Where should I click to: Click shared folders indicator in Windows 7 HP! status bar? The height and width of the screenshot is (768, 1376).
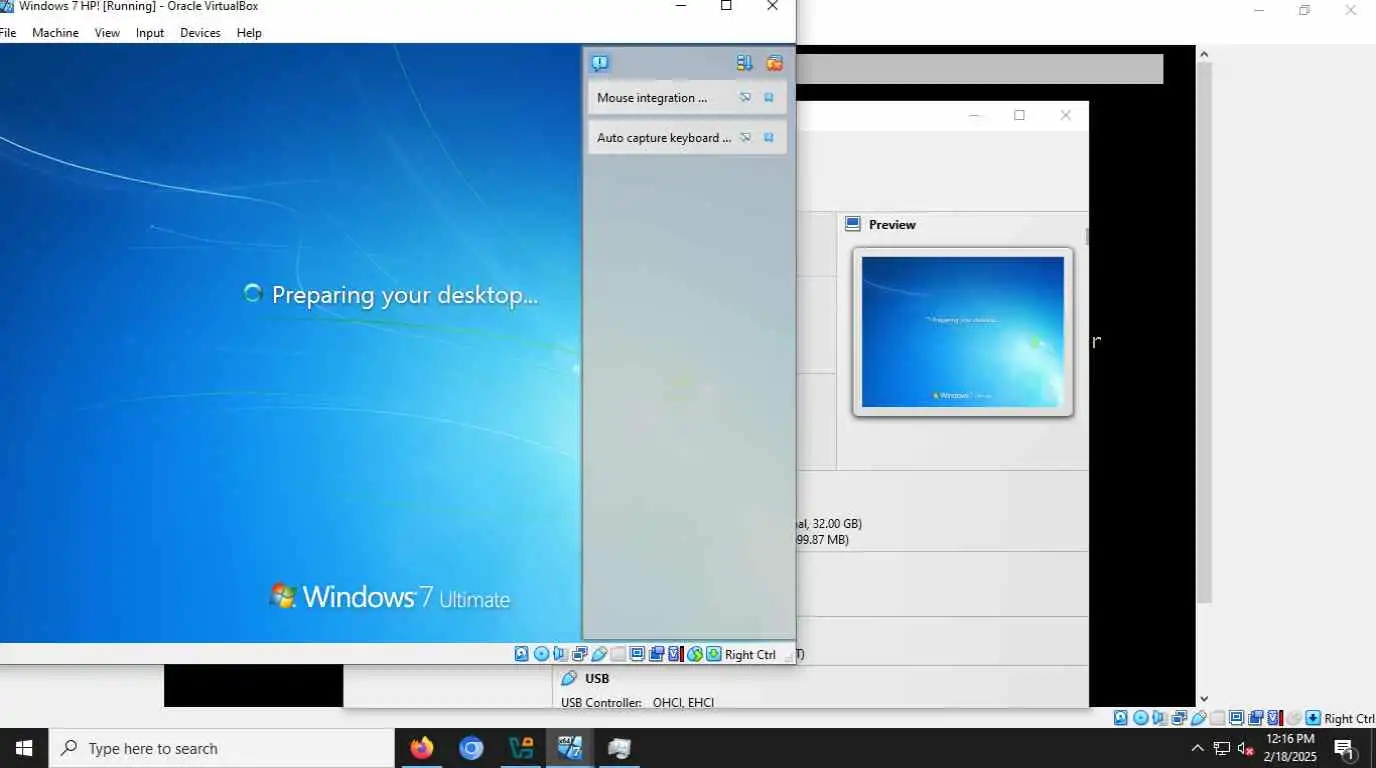618,654
